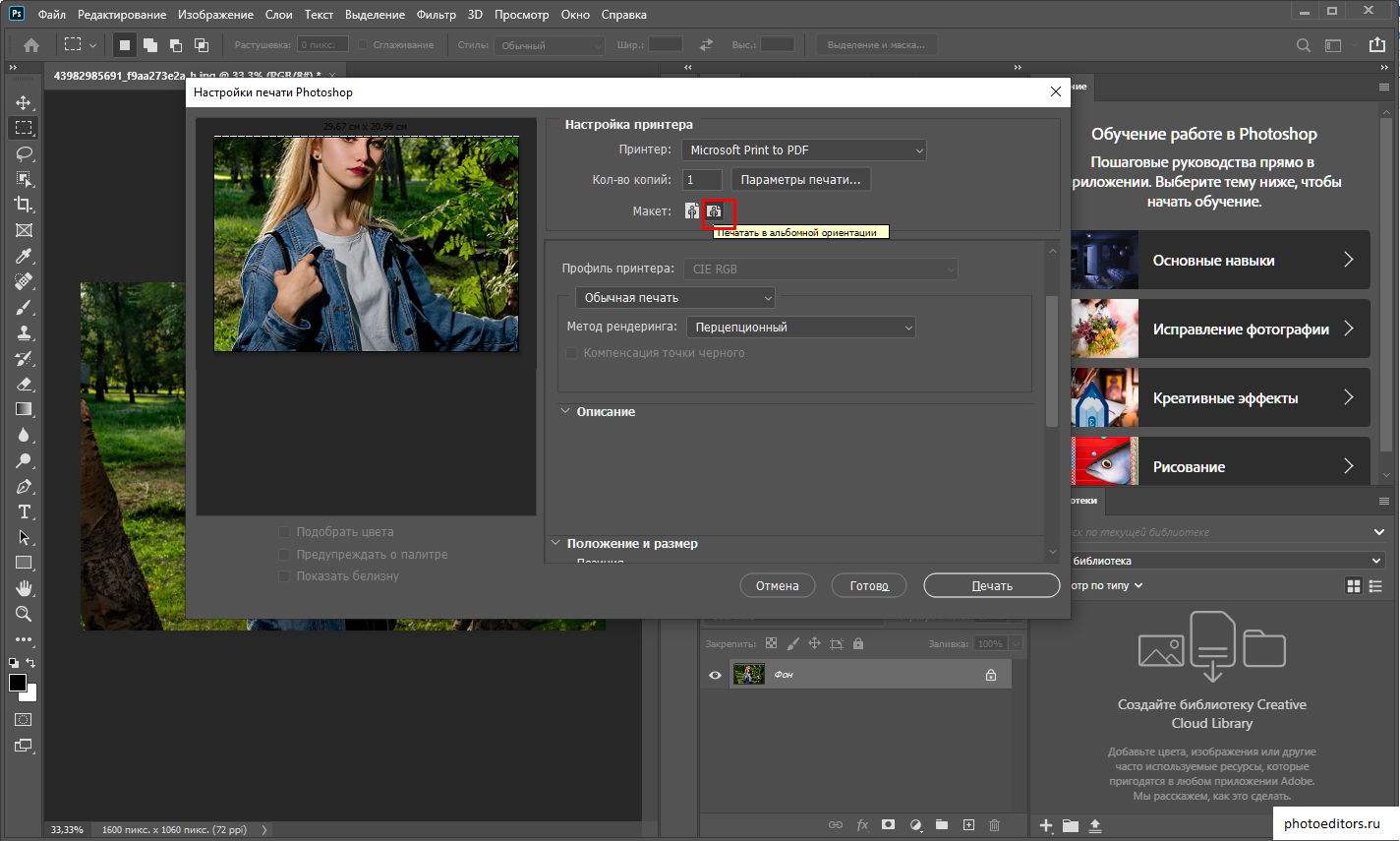Select the Hand tool

(24, 588)
